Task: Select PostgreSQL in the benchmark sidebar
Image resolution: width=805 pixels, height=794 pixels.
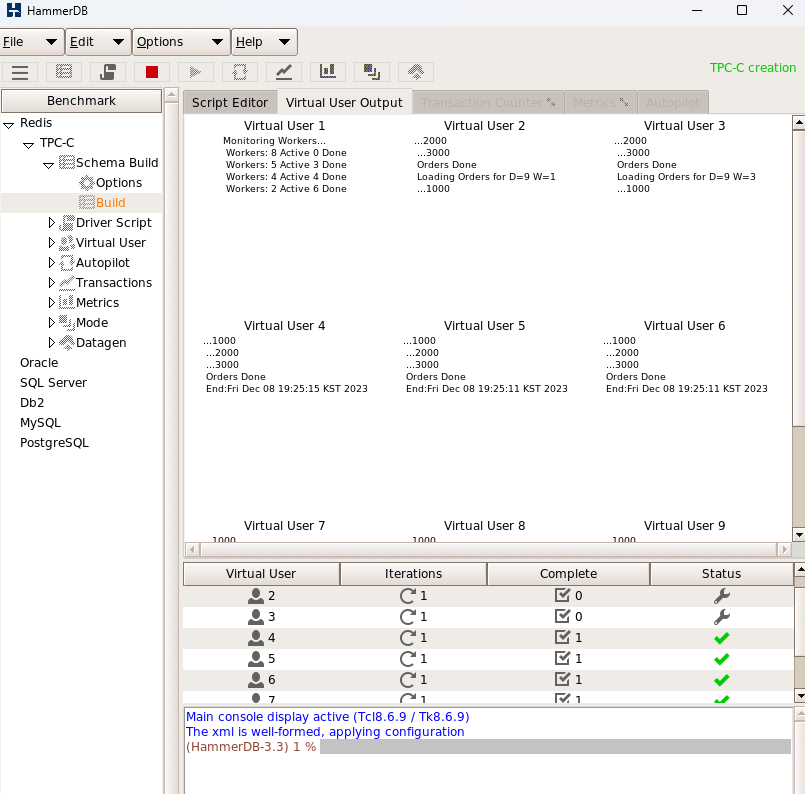Action: (54, 442)
